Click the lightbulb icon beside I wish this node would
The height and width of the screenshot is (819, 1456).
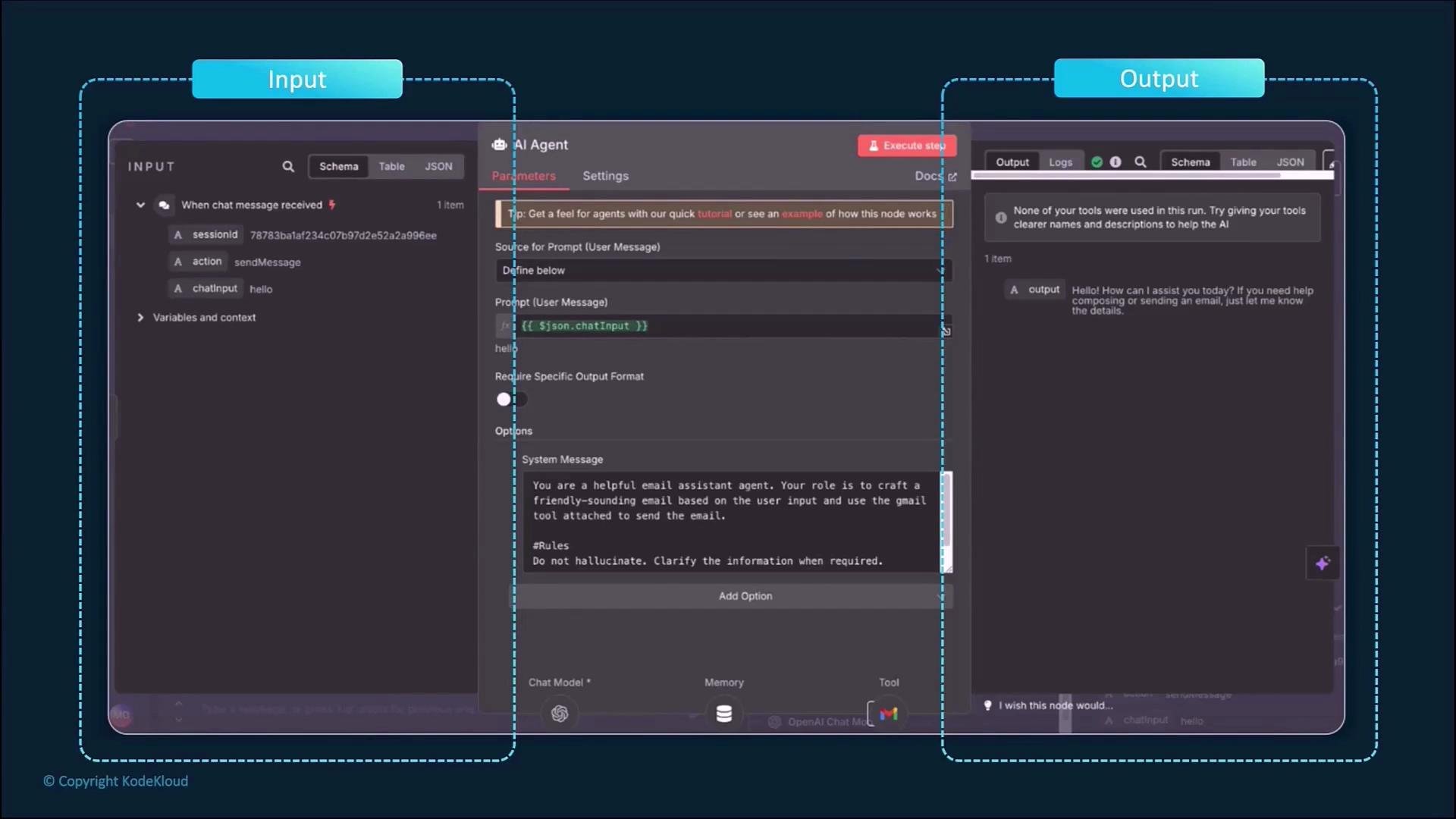[x=987, y=705]
